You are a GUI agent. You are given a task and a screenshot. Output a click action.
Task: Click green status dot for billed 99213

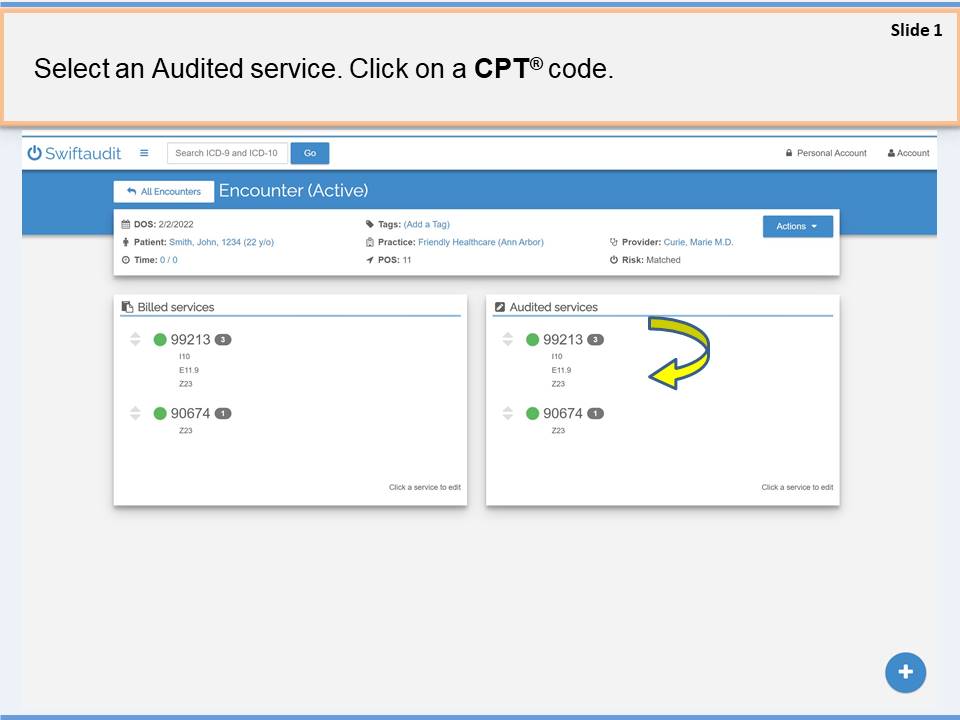pyautogui.click(x=160, y=340)
